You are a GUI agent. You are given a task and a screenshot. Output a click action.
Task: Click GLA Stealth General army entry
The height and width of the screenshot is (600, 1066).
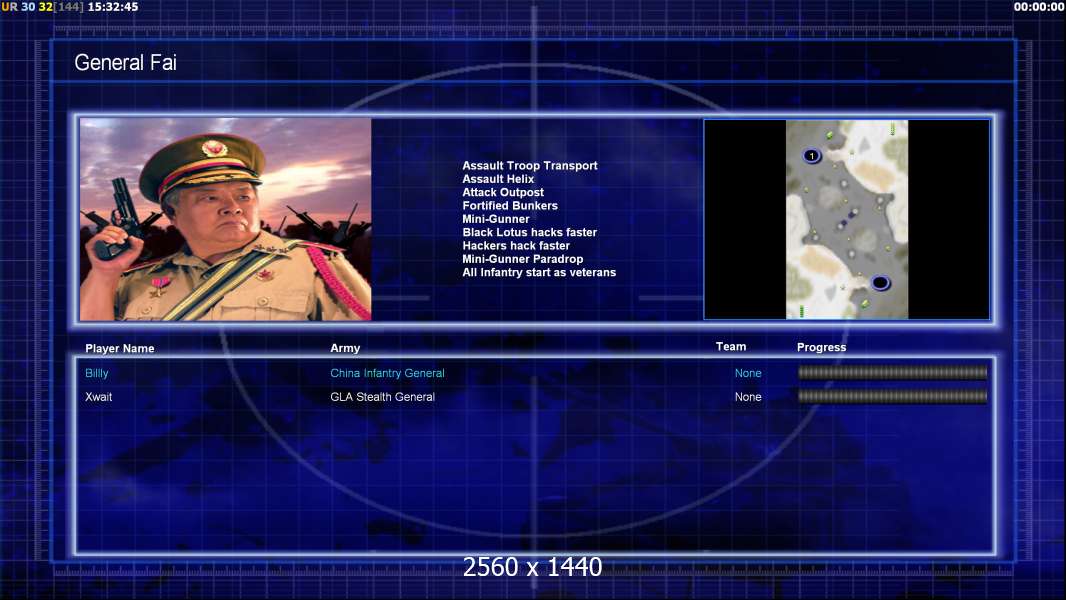(383, 397)
